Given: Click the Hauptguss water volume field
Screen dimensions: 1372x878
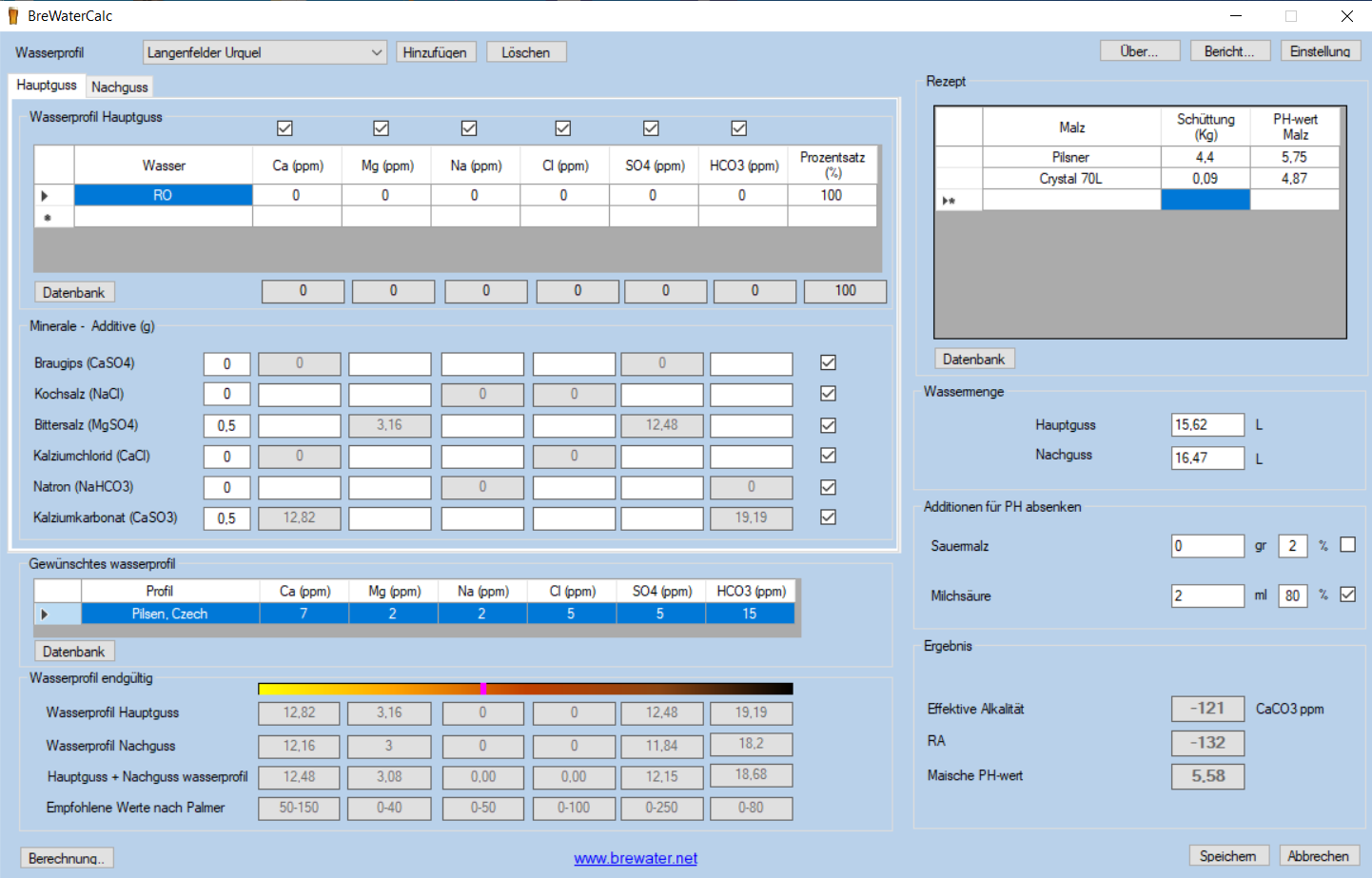Looking at the screenshot, I should 1206,425.
